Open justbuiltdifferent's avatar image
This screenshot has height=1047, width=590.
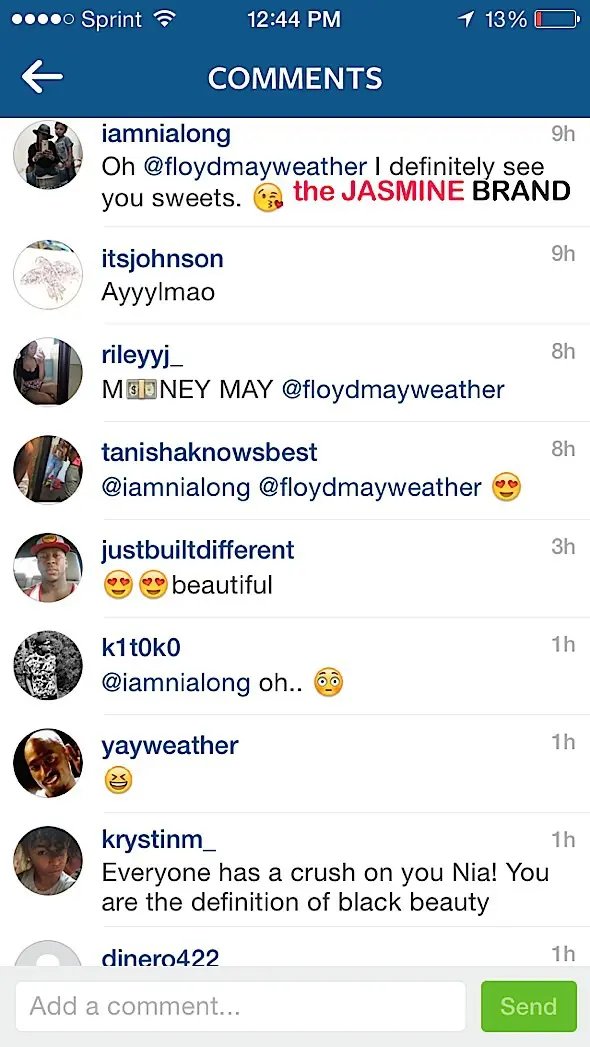pos(48,568)
